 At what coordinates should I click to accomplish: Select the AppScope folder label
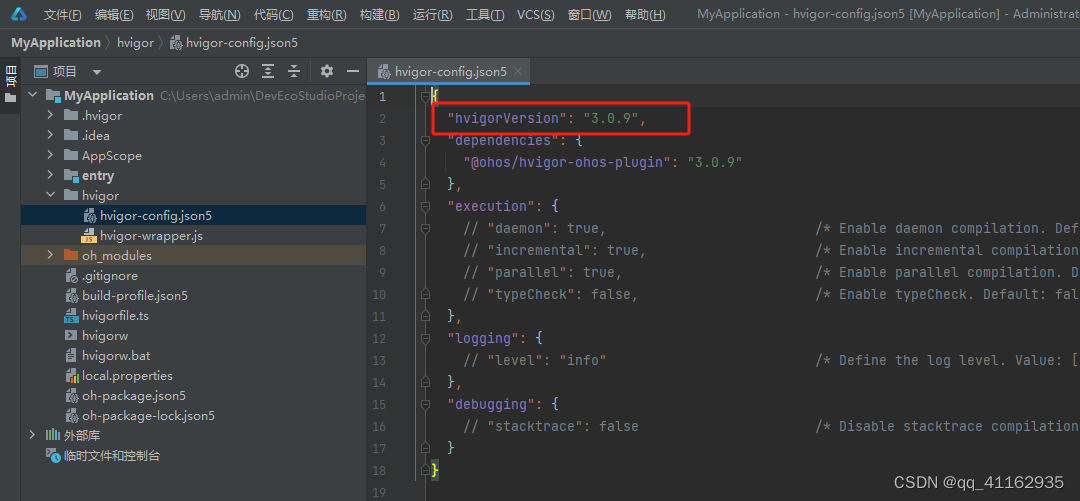[112, 156]
